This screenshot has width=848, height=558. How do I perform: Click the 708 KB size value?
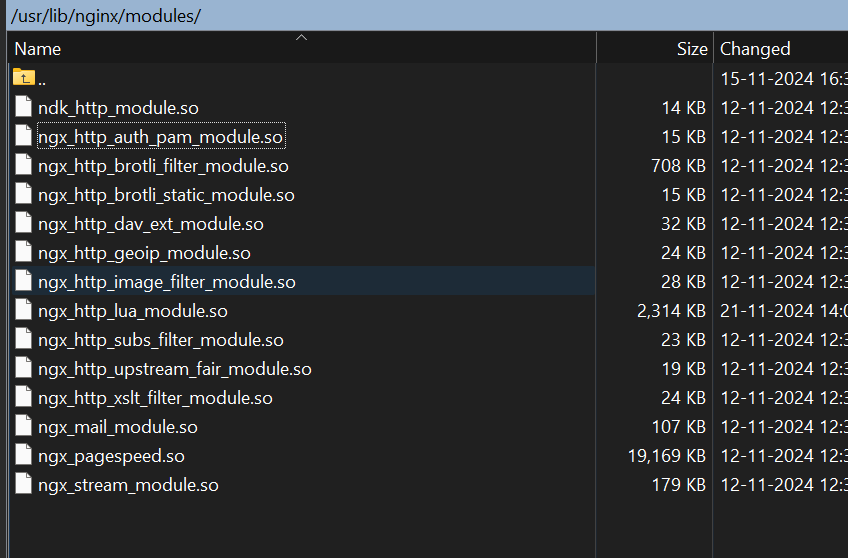click(x=678, y=166)
